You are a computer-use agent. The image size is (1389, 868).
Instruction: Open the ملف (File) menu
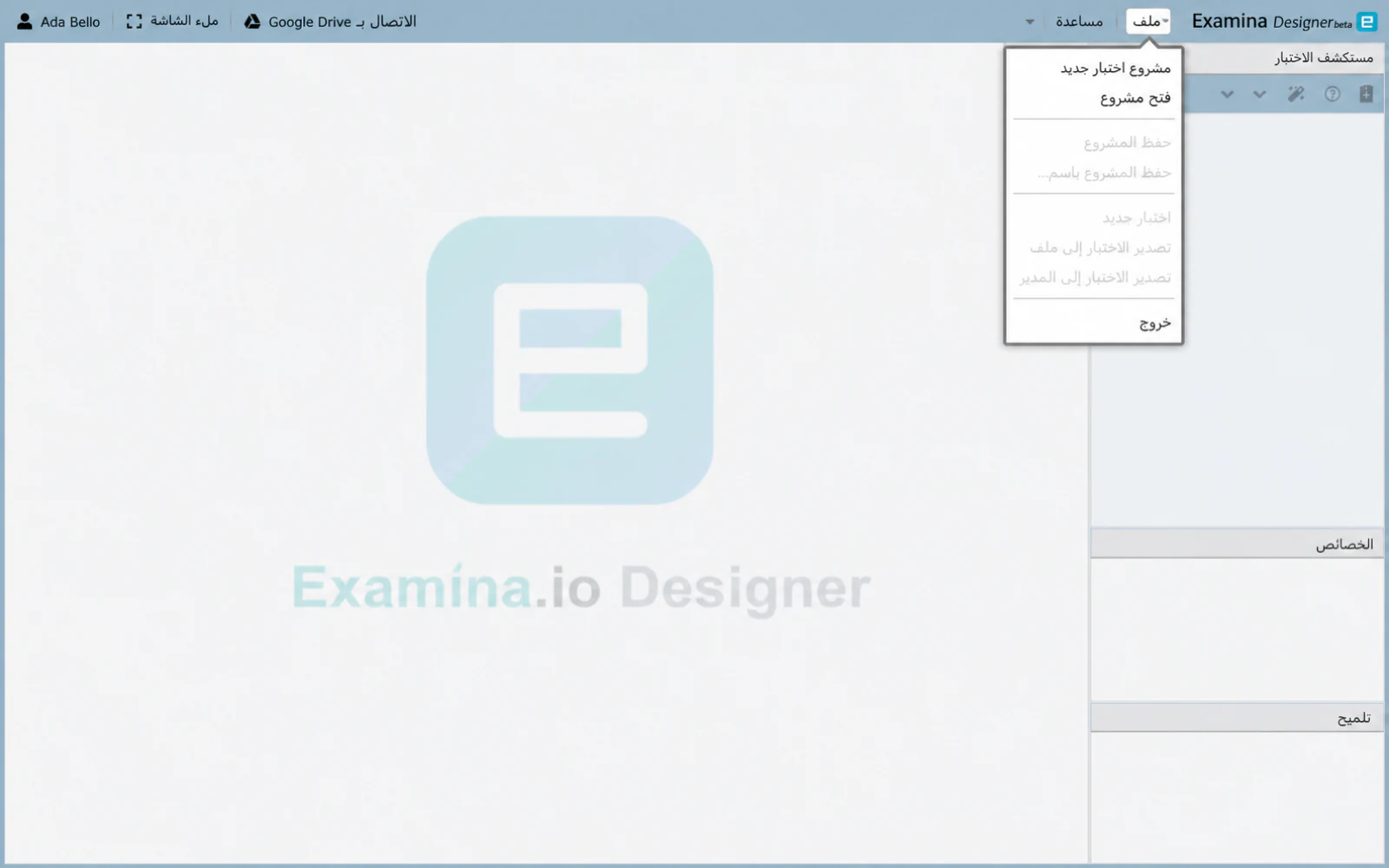pyautogui.click(x=1148, y=22)
